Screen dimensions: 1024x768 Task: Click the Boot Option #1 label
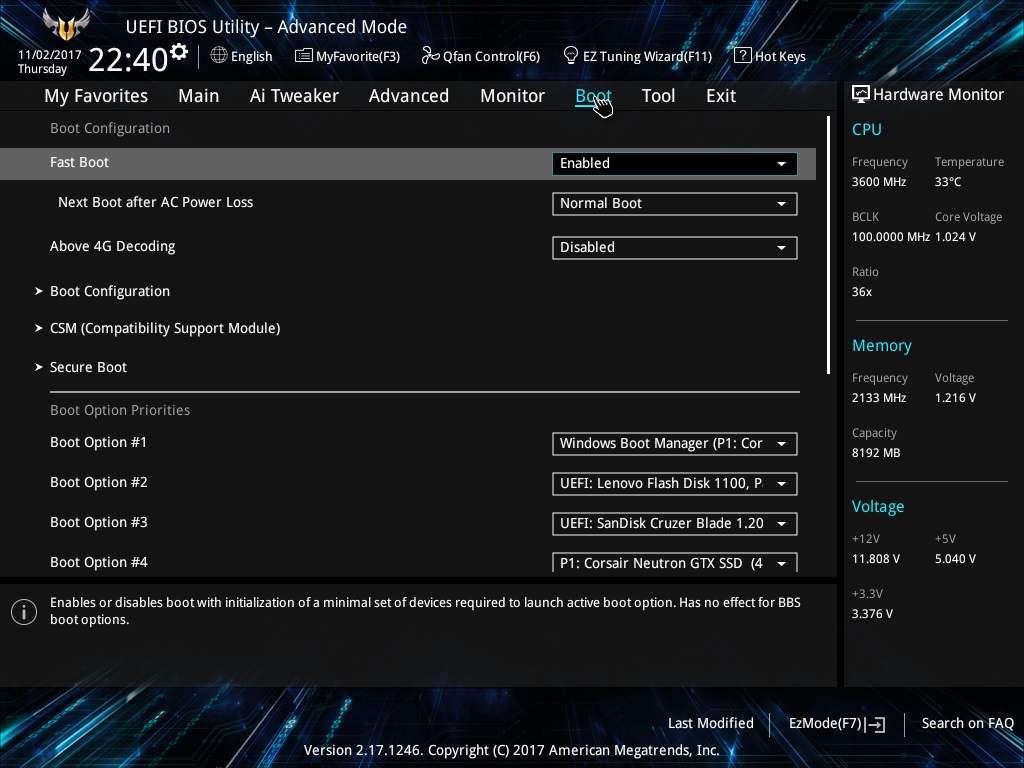[x=98, y=442]
